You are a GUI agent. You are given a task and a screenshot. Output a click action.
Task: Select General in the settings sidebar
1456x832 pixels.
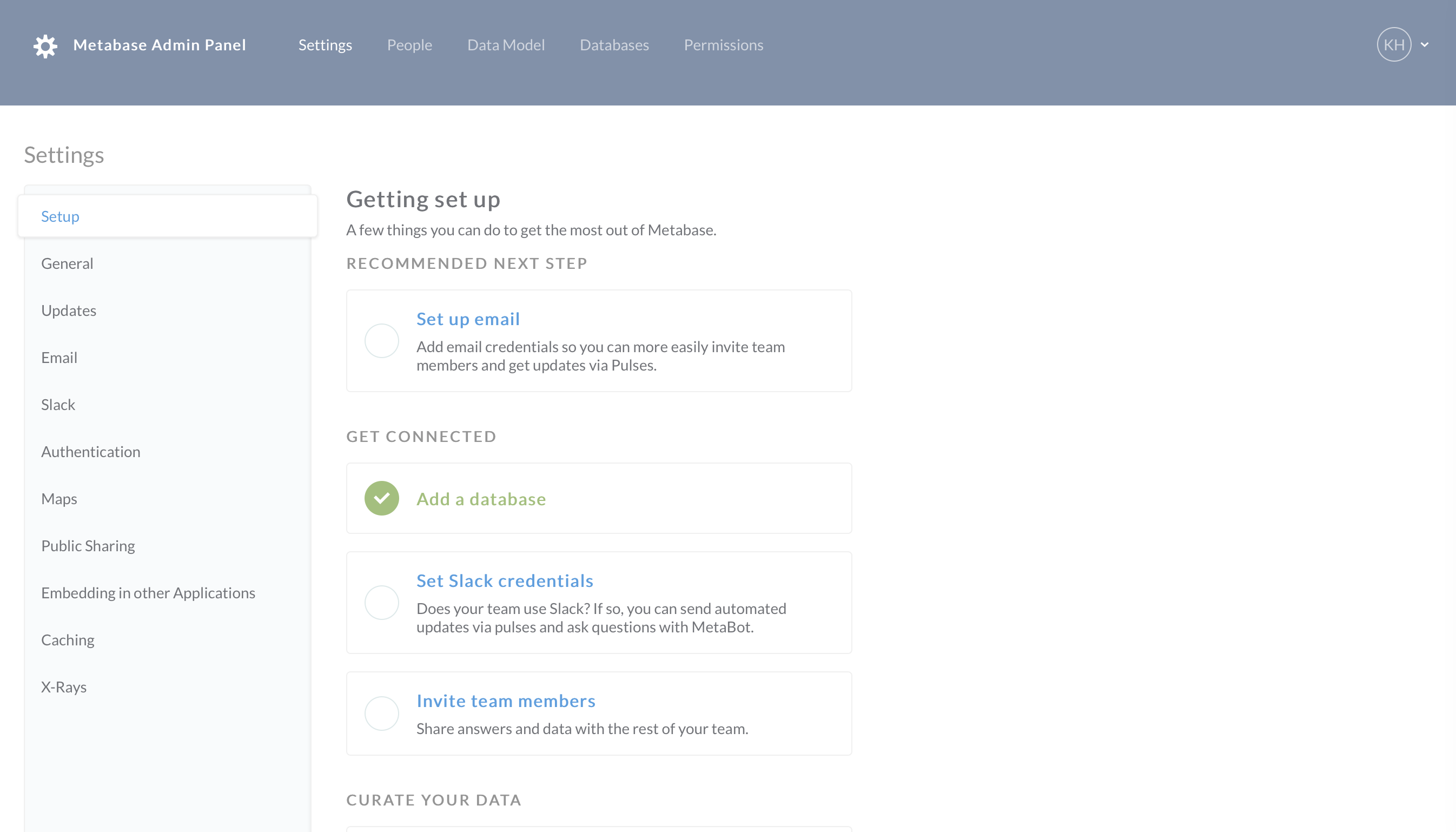67,263
